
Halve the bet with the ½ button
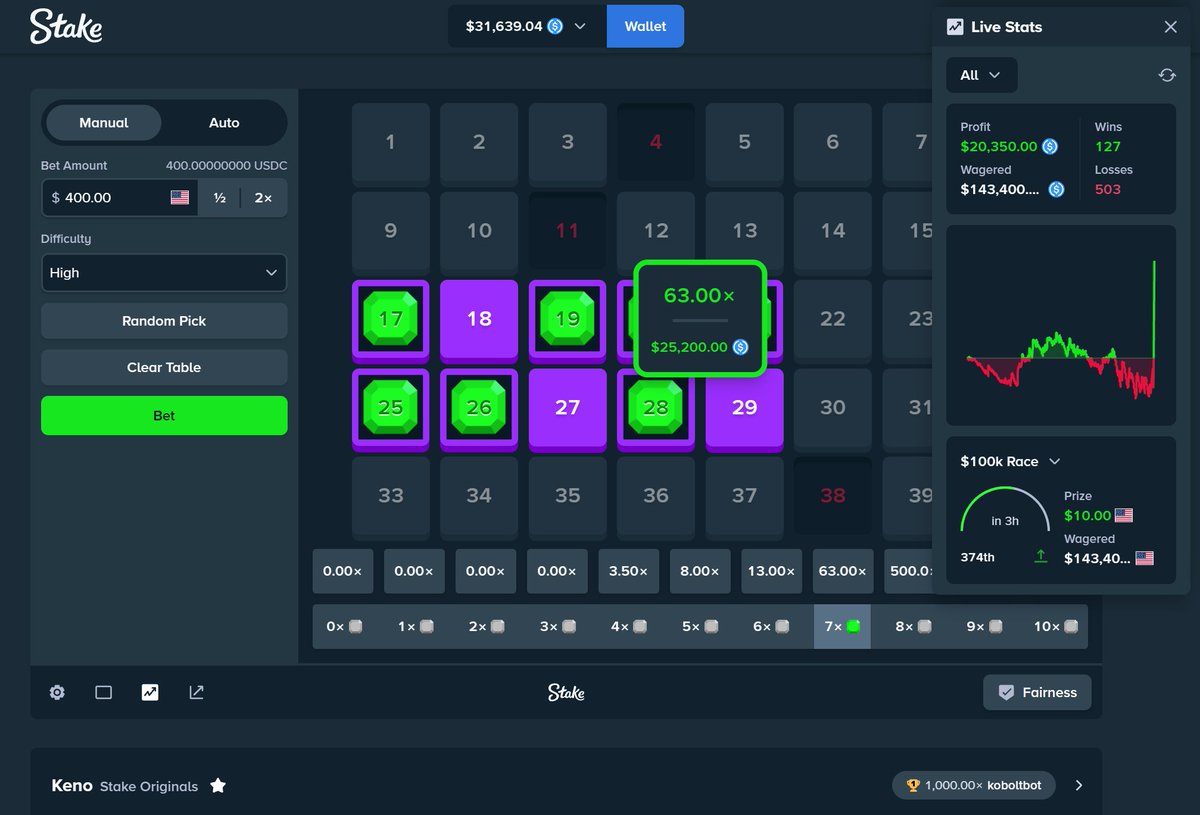point(219,198)
